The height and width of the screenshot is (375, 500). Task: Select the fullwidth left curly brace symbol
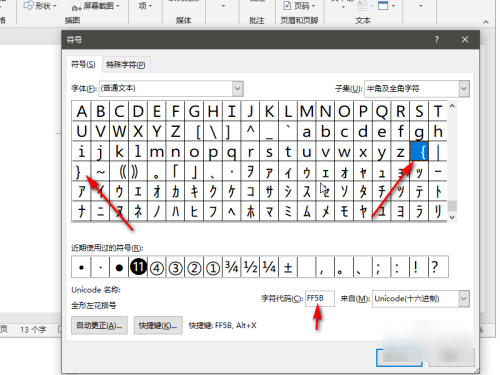(x=419, y=152)
